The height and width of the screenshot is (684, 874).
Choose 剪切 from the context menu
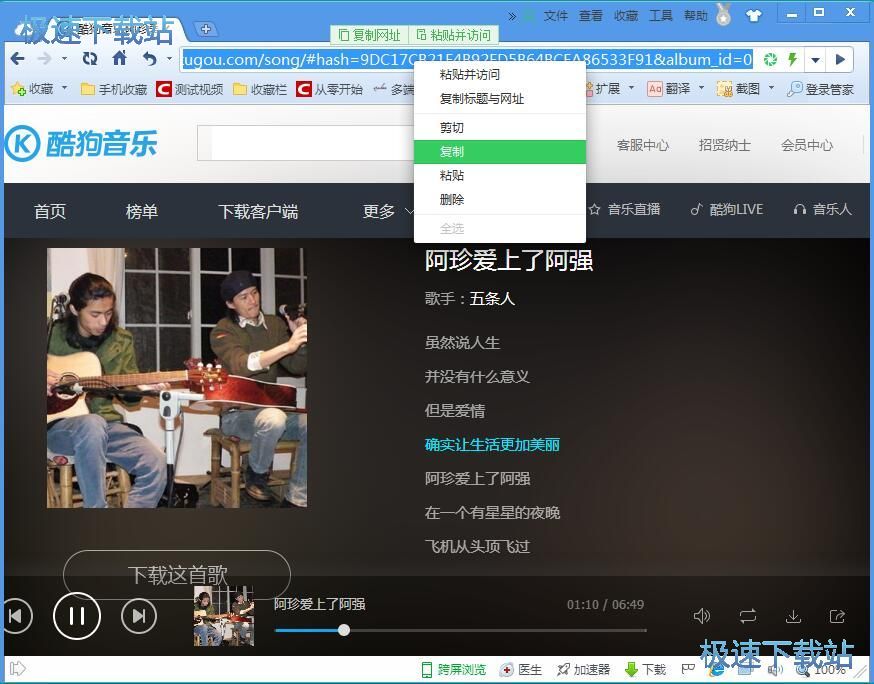point(499,128)
